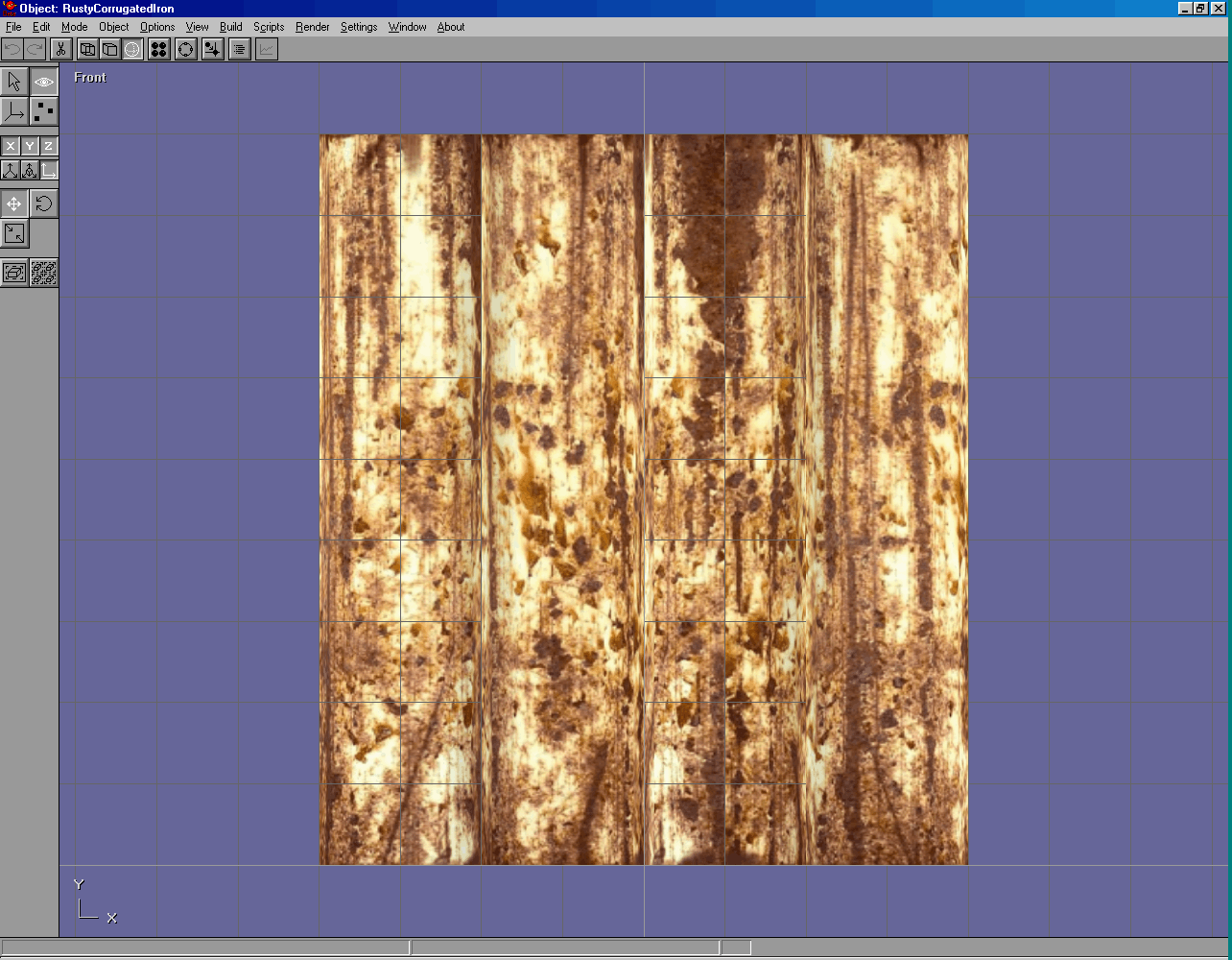Open the About menu
1232x960 pixels.
(x=451, y=27)
